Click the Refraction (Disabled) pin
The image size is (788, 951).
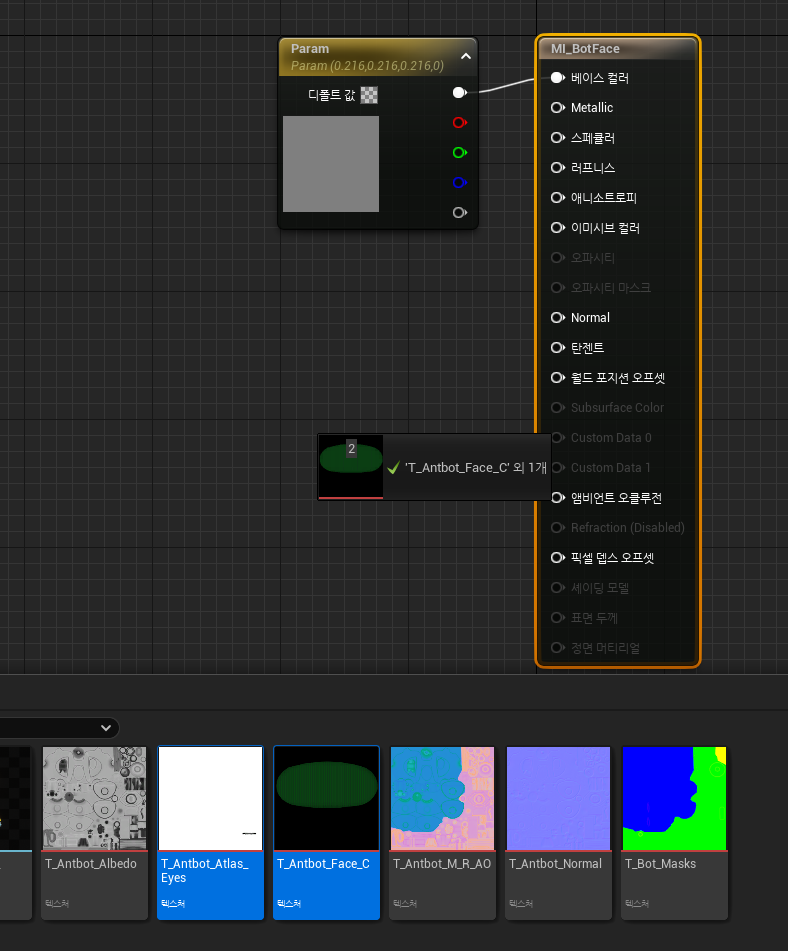(557, 528)
